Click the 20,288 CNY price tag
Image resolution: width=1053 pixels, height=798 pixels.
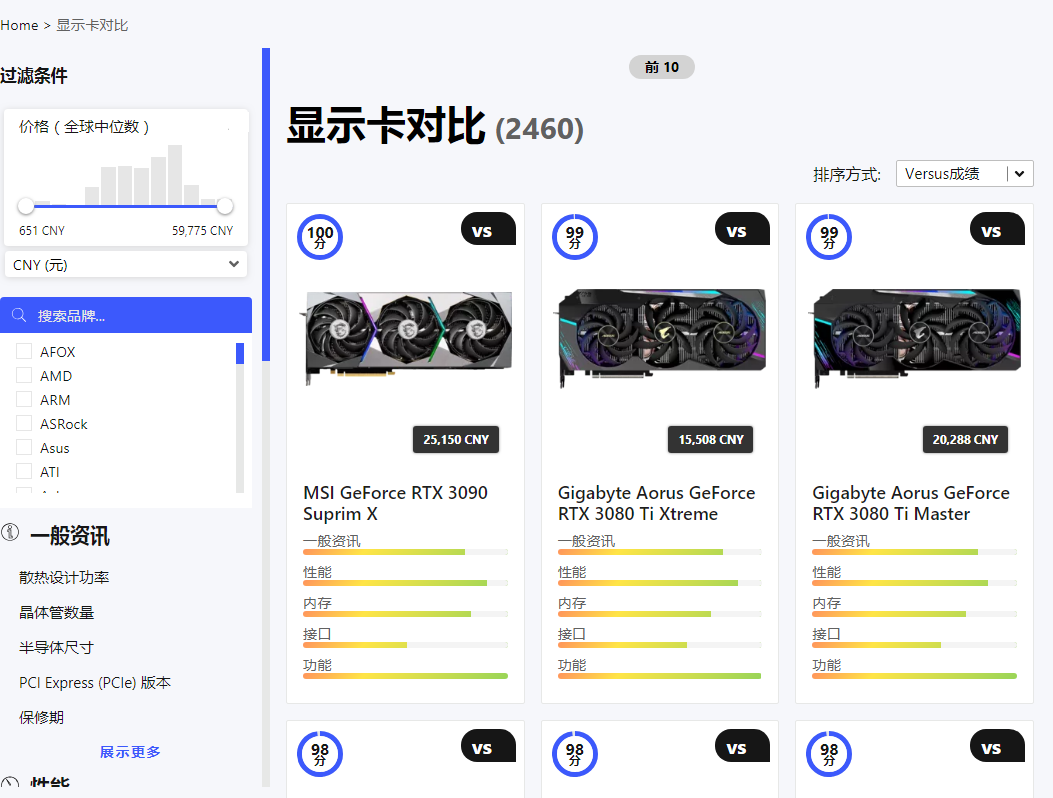click(x=965, y=439)
